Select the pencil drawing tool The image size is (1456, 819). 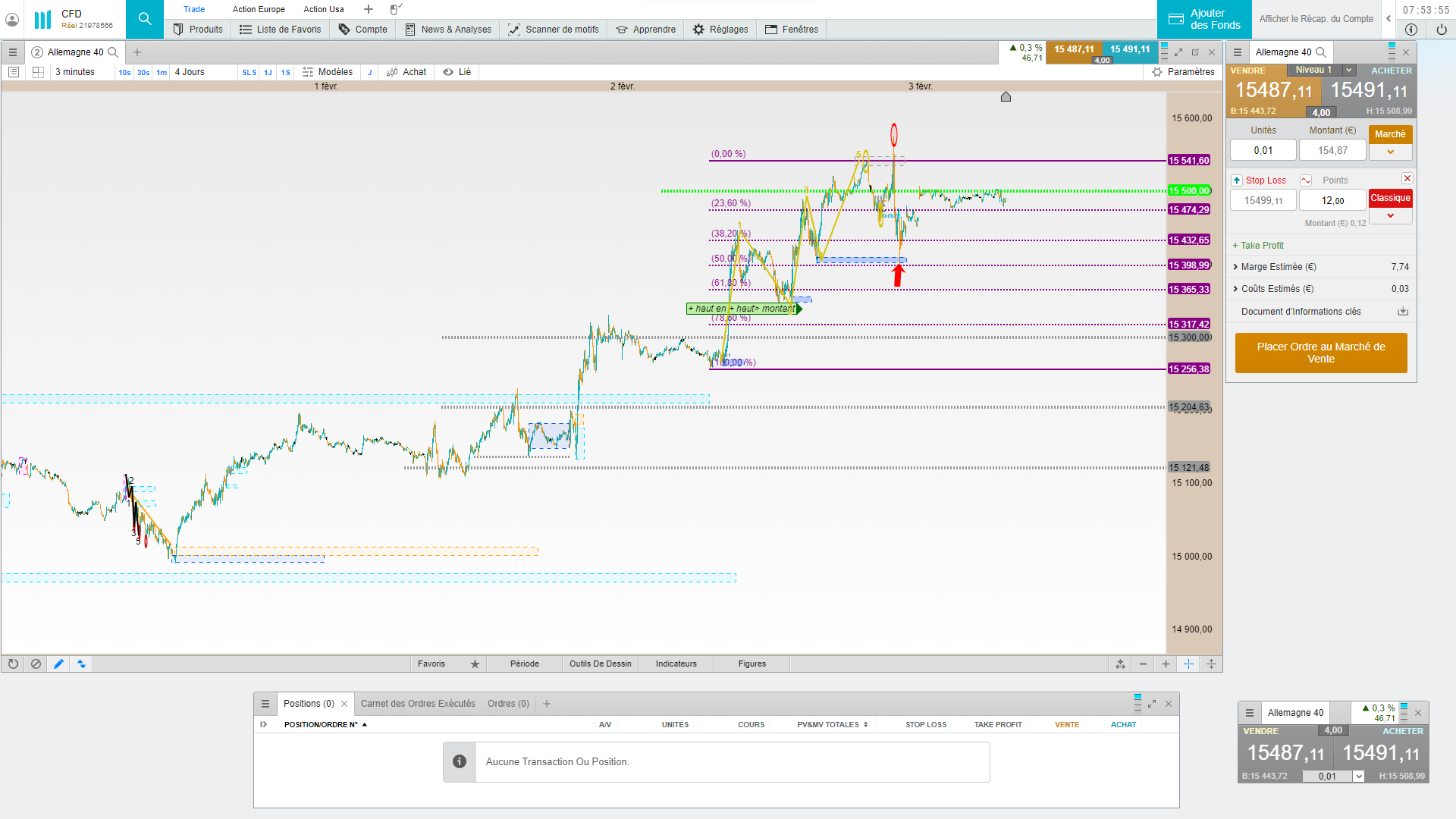click(x=58, y=664)
